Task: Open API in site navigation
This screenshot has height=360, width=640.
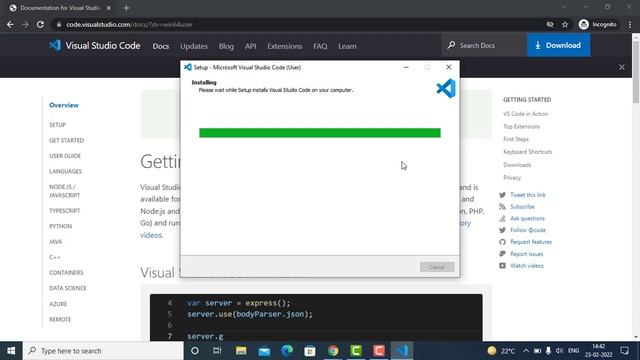Action: (251, 46)
